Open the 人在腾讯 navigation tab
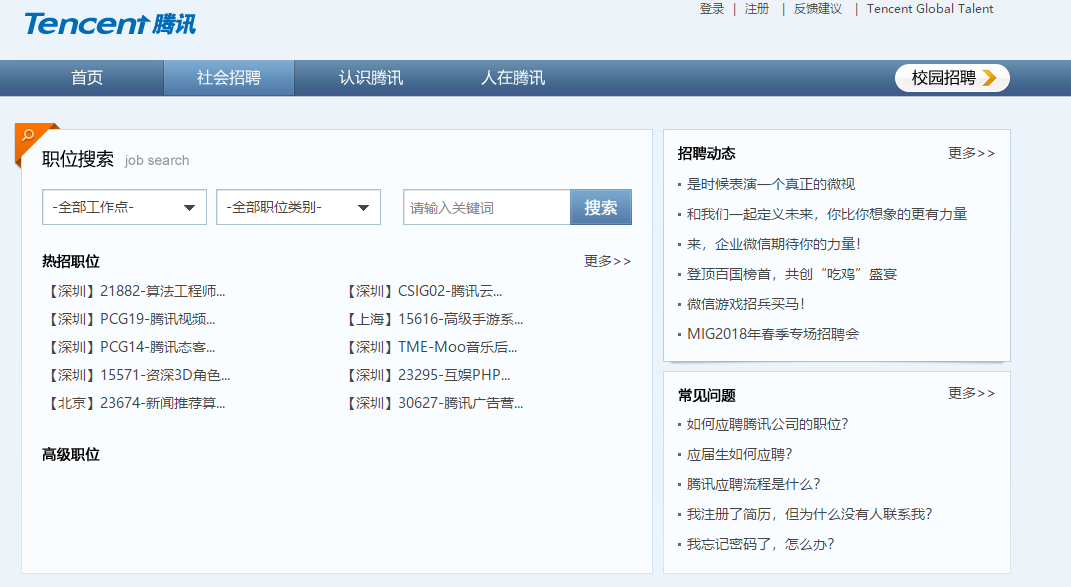Viewport: 1071px width, 587px height. [x=513, y=78]
